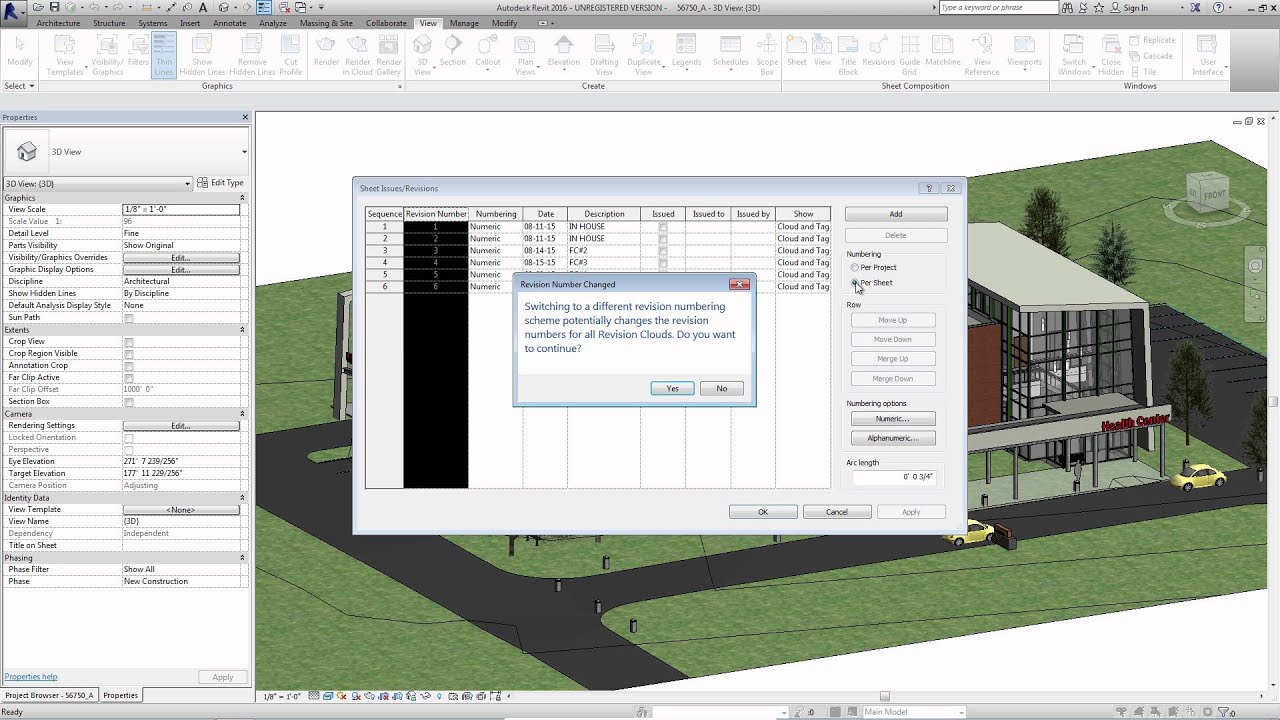Click the Alphanumeric button under Numbering options
Screen dimensions: 1280x720
pyautogui.click(x=894, y=438)
